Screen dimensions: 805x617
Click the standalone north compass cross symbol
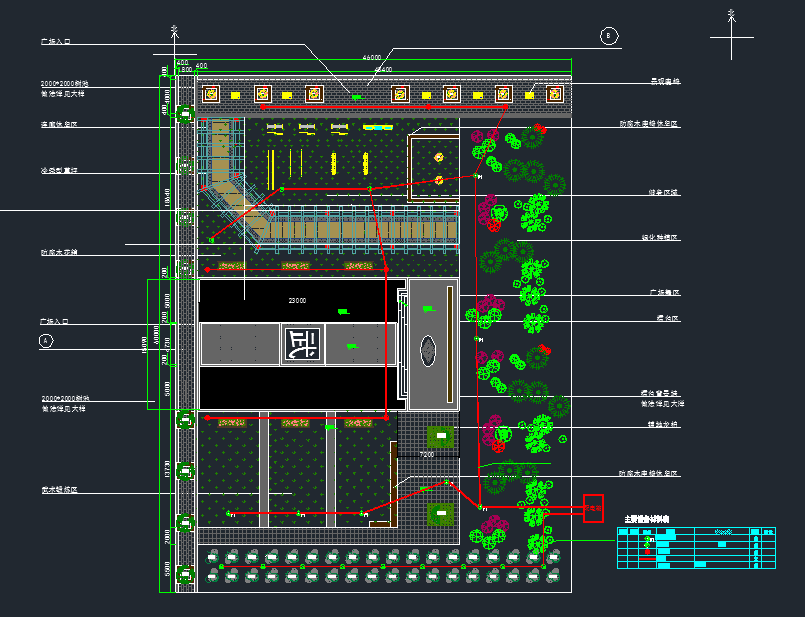click(732, 35)
